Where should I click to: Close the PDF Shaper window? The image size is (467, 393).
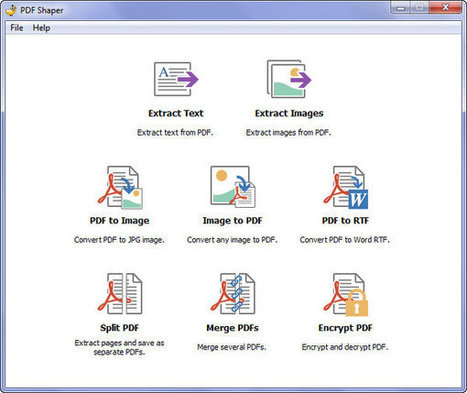point(446,7)
